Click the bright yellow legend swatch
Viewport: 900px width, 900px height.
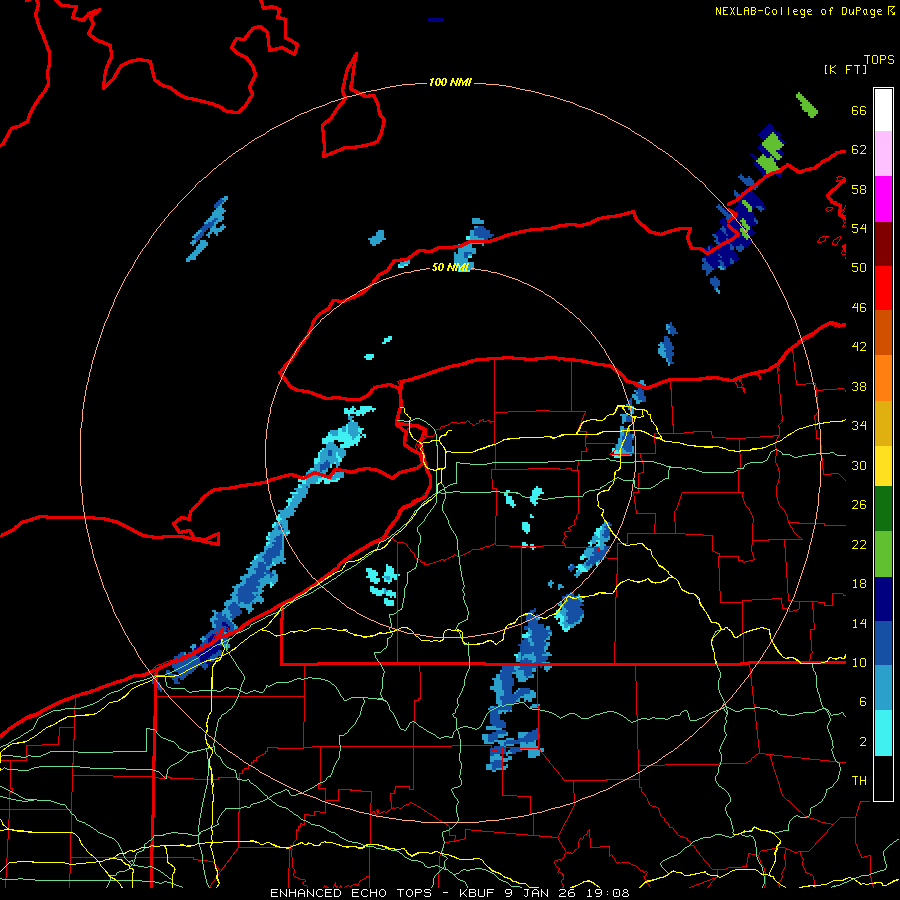point(883,466)
